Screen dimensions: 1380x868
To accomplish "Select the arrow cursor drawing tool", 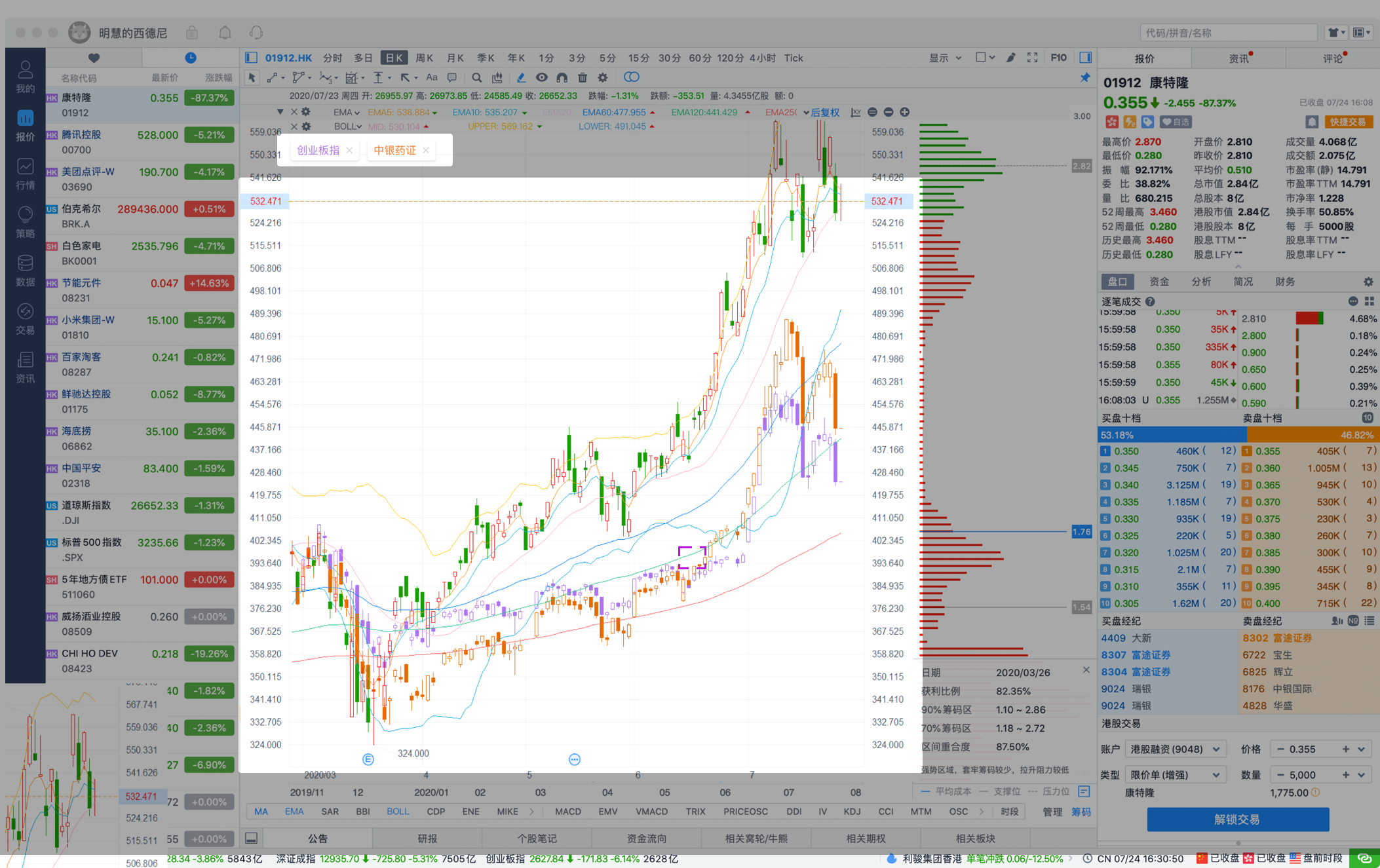I will click(x=252, y=77).
